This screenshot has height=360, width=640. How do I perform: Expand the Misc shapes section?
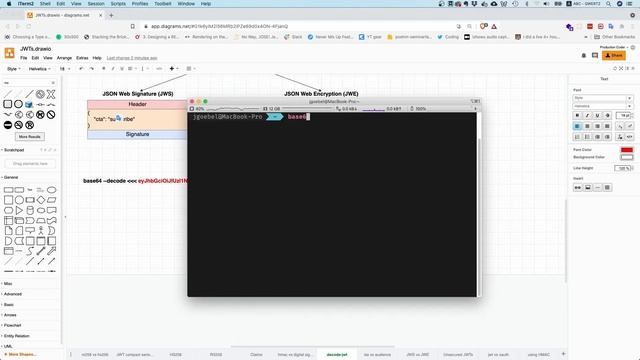click(x=8, y=283)
